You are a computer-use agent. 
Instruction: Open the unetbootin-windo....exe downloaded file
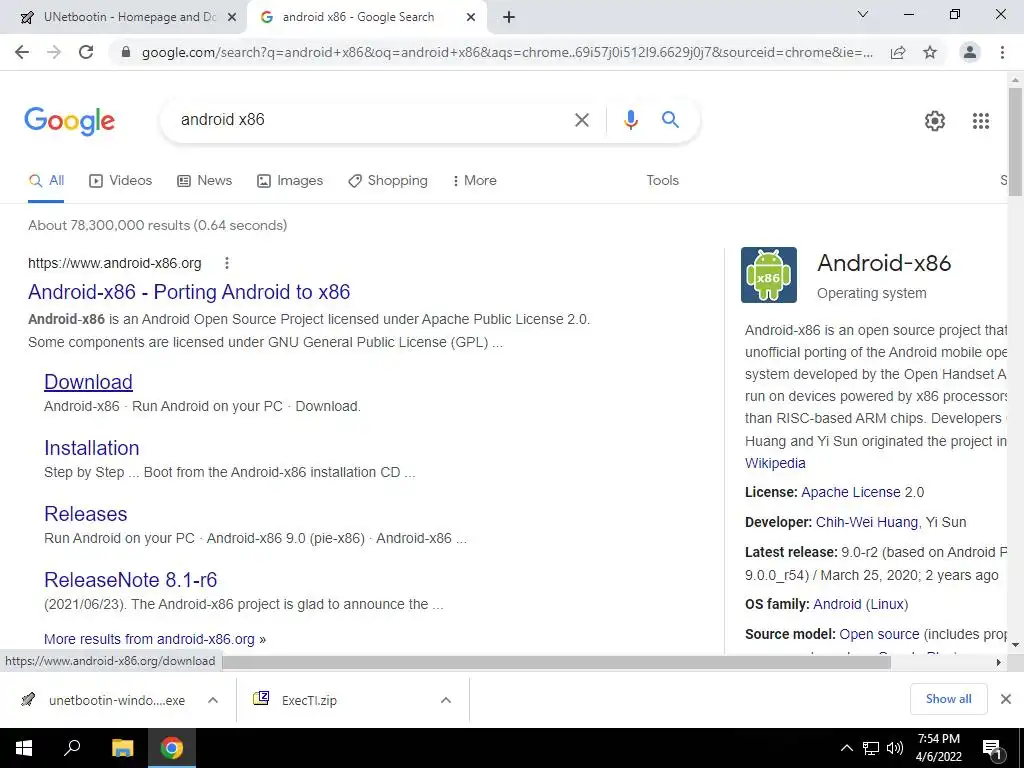(x=104, y=700)
